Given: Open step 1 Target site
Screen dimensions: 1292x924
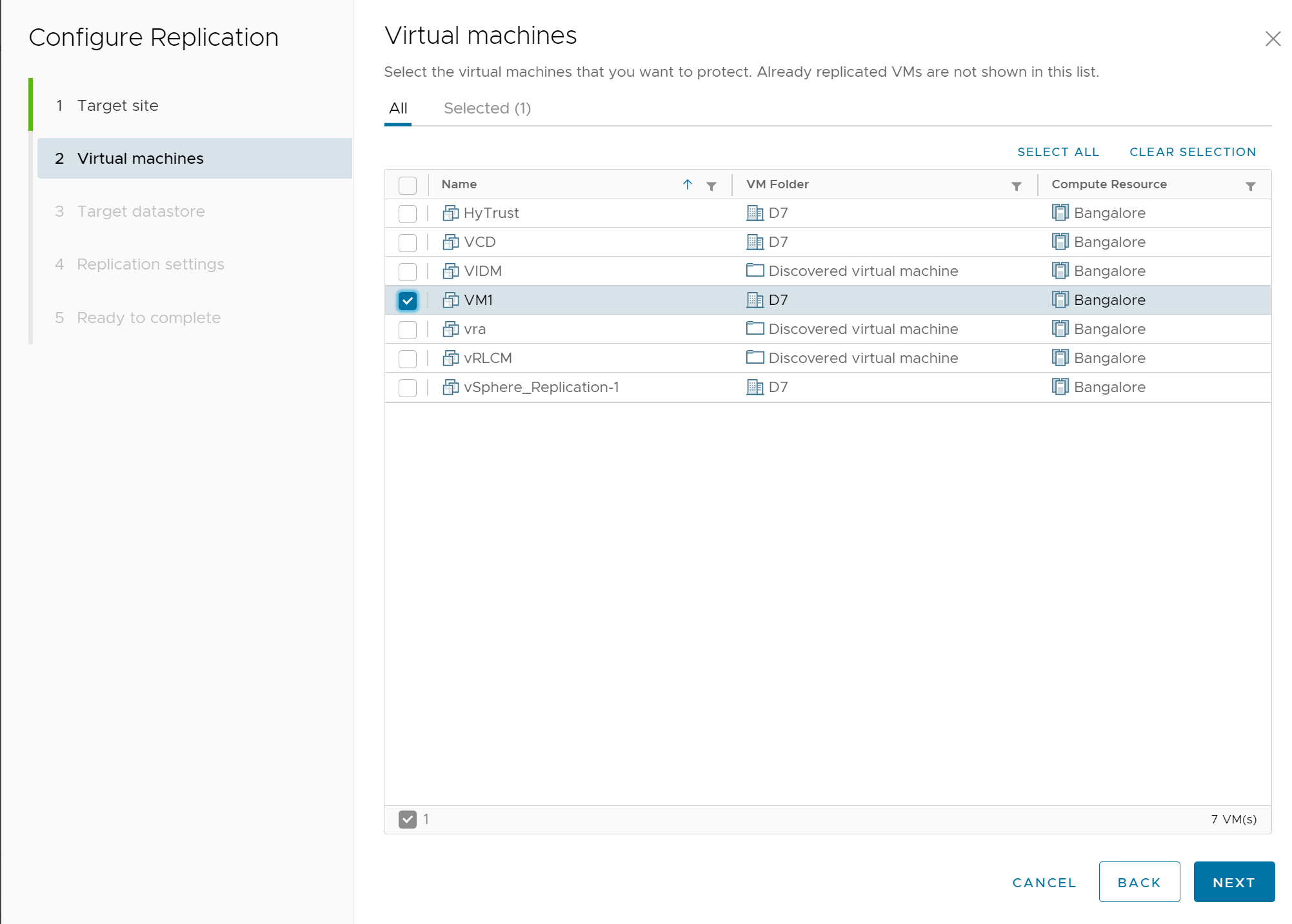Looking at the screenshot, I should (117, 105).
